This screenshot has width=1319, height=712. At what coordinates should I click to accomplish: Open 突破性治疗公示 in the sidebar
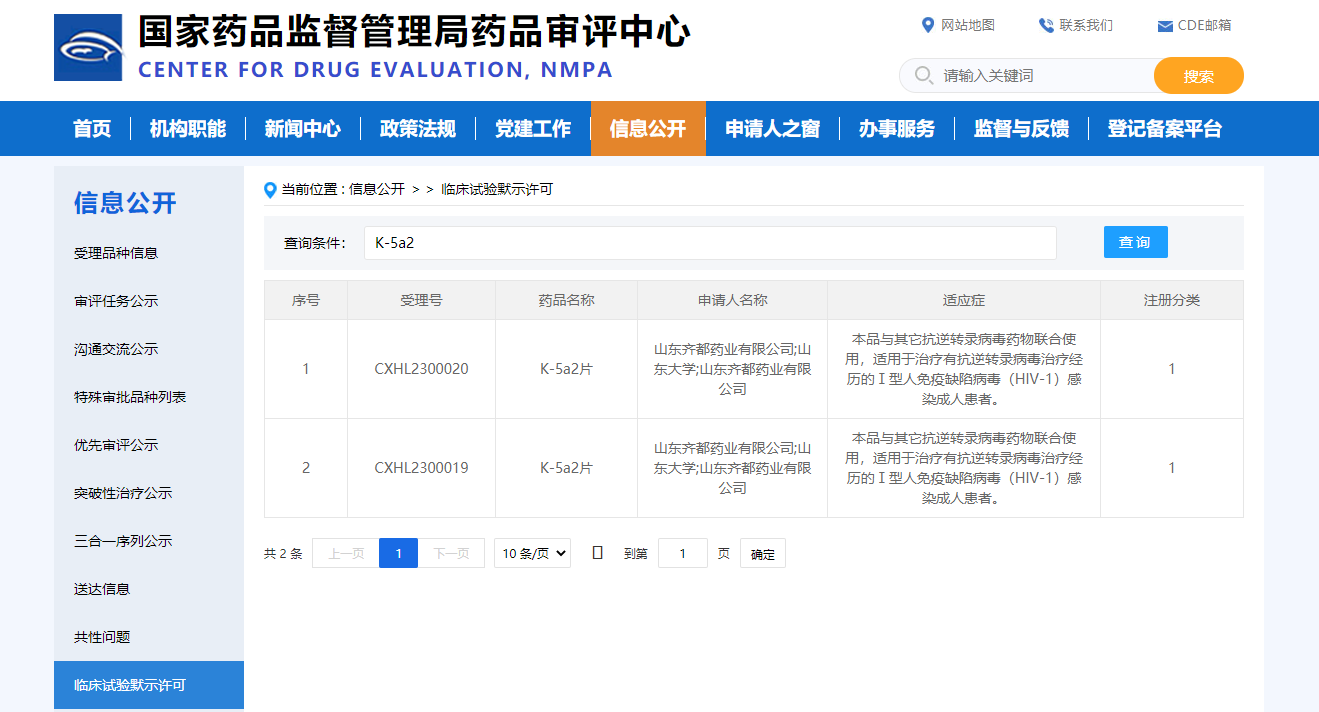(123, 493)
